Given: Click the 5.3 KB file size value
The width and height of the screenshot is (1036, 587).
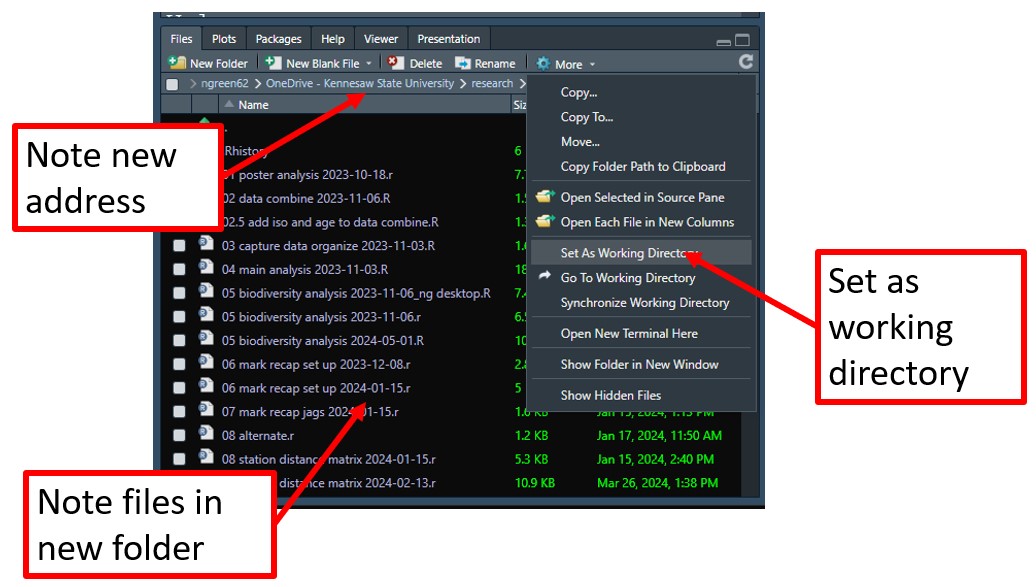Looking at the screenshot, I should click(531, 459).
